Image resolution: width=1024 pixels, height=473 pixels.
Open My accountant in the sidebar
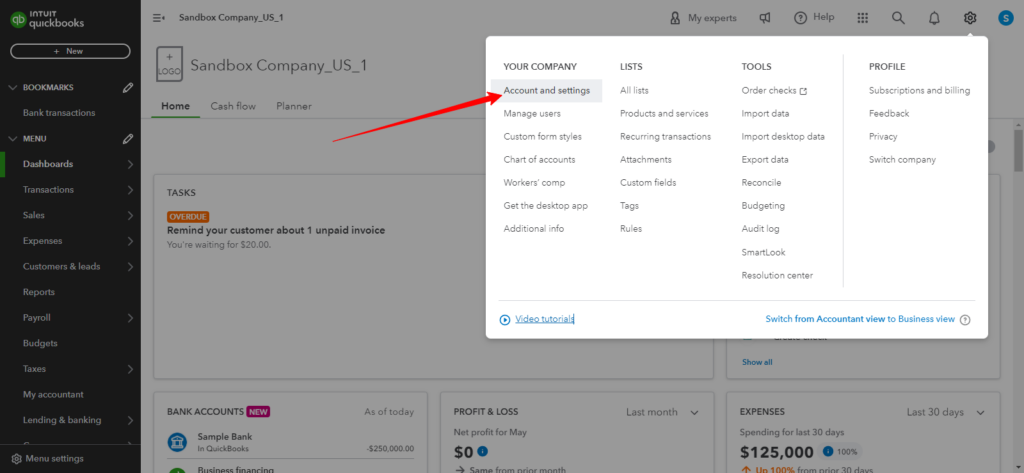click(x=53, y=395)
